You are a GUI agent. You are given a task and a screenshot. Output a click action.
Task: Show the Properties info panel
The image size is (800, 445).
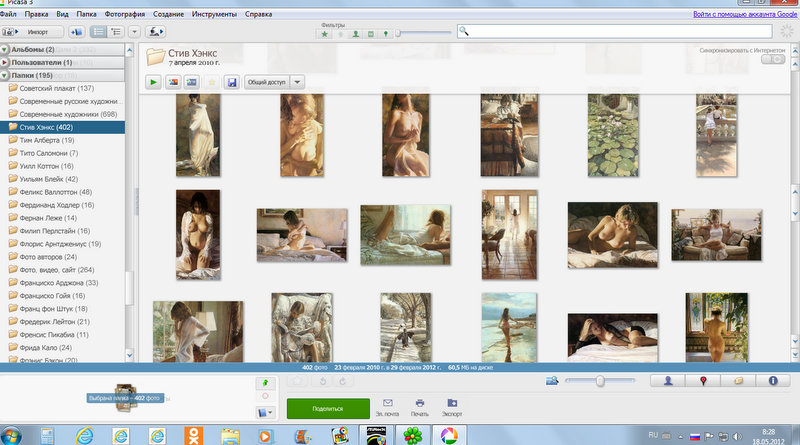[773, 381]
